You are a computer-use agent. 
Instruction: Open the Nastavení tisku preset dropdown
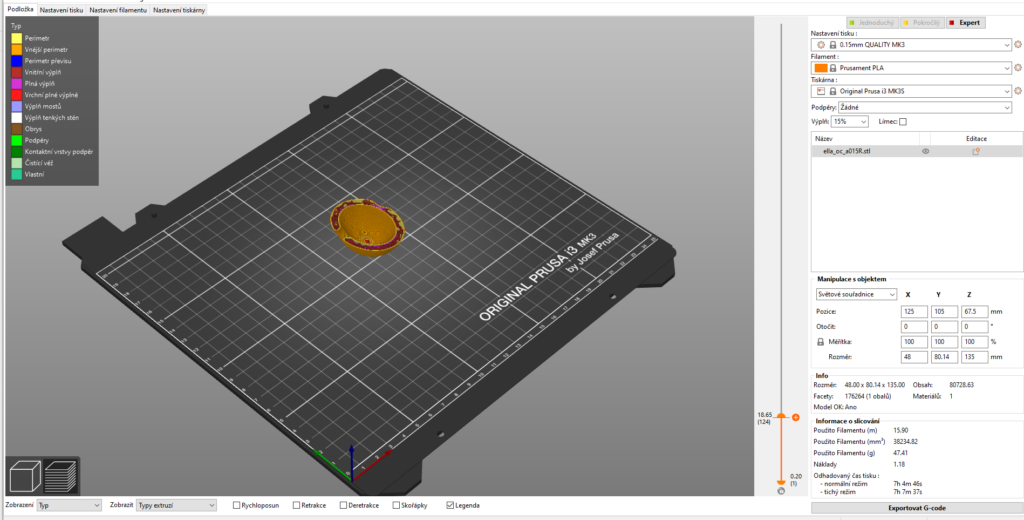912,44
